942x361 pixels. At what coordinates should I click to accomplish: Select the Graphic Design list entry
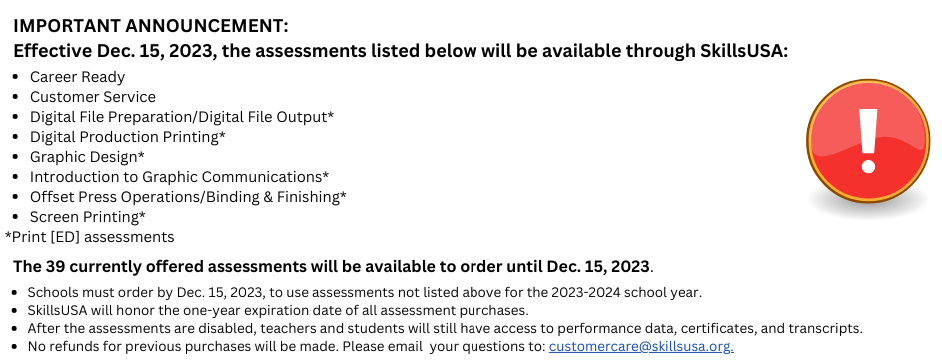click(x=87, y=157)
